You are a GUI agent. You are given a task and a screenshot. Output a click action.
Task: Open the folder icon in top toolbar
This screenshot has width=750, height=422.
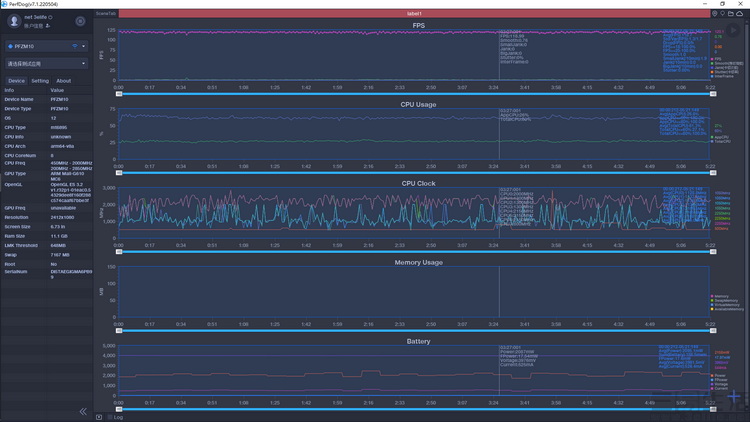(x=731, y=14)
